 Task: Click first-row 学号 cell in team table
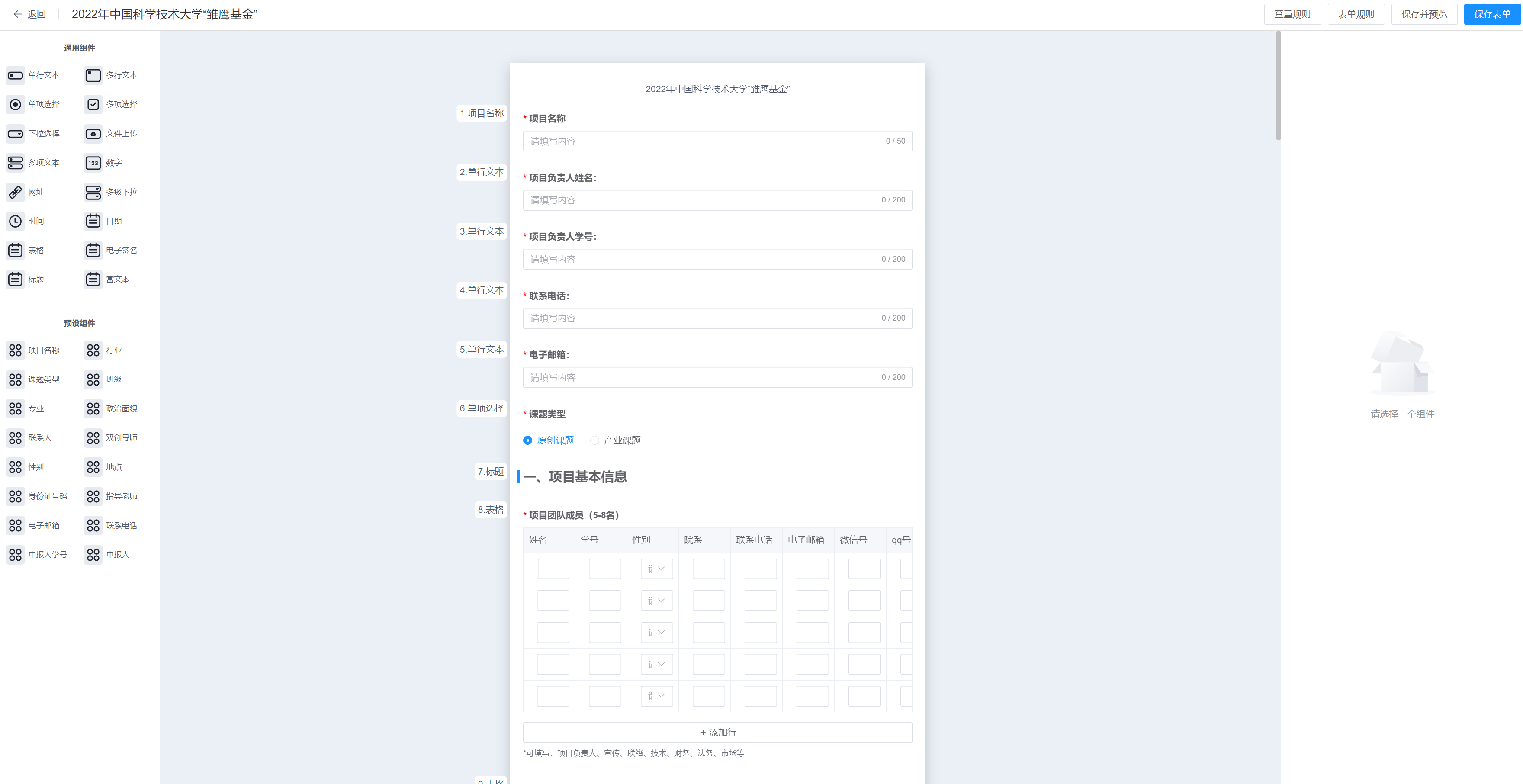[605, 569]
